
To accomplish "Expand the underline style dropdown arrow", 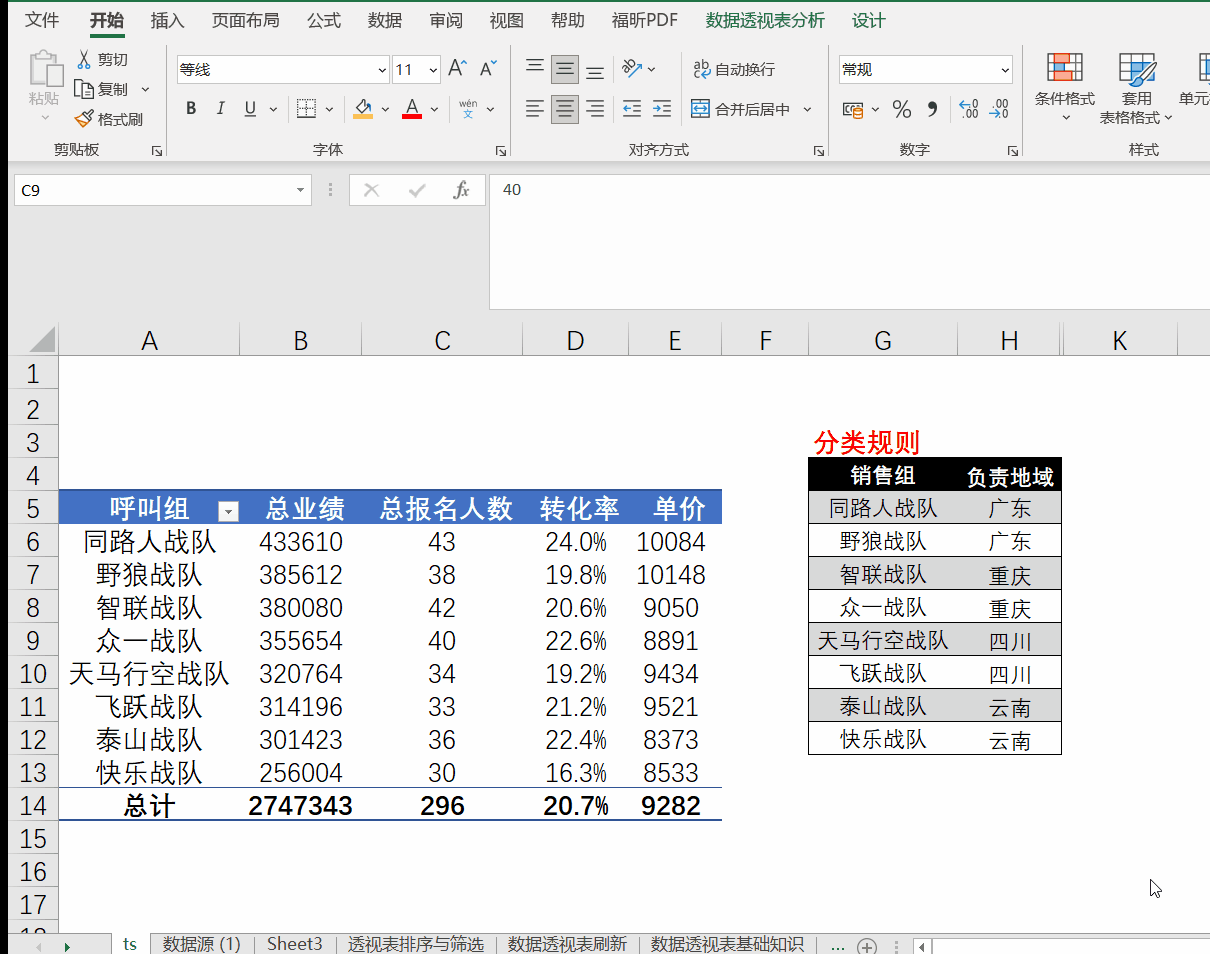I will pyautogui.click(x=274, y=109).
